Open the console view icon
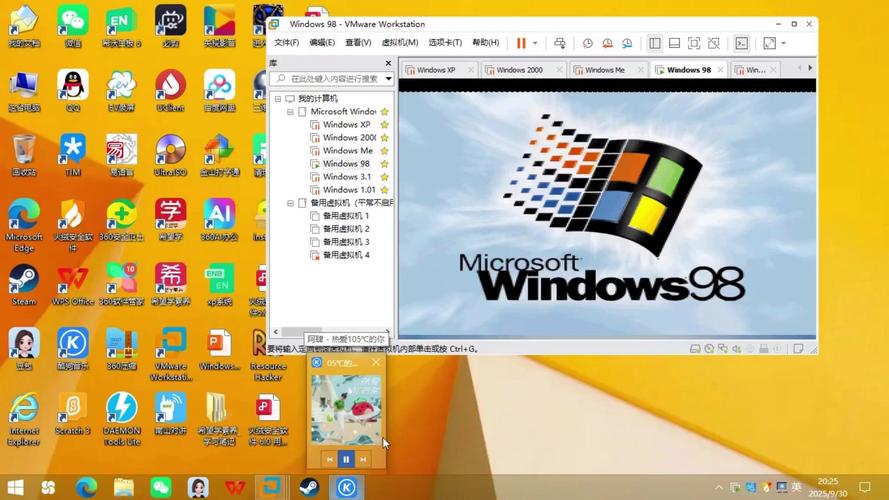 tap(742, 43)
